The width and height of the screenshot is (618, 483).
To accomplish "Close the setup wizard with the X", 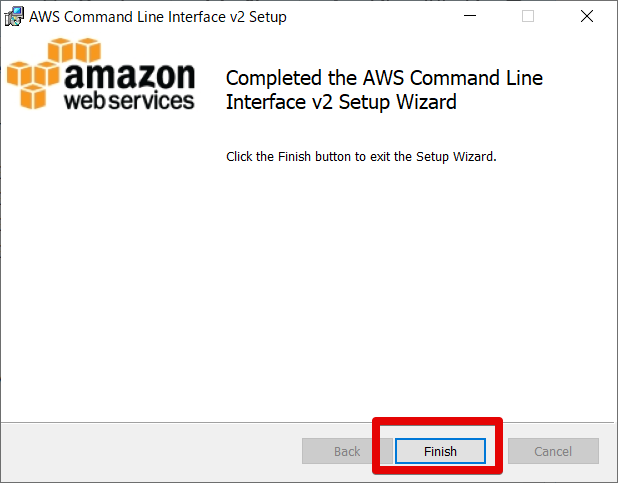I will (x=587, y=17).
